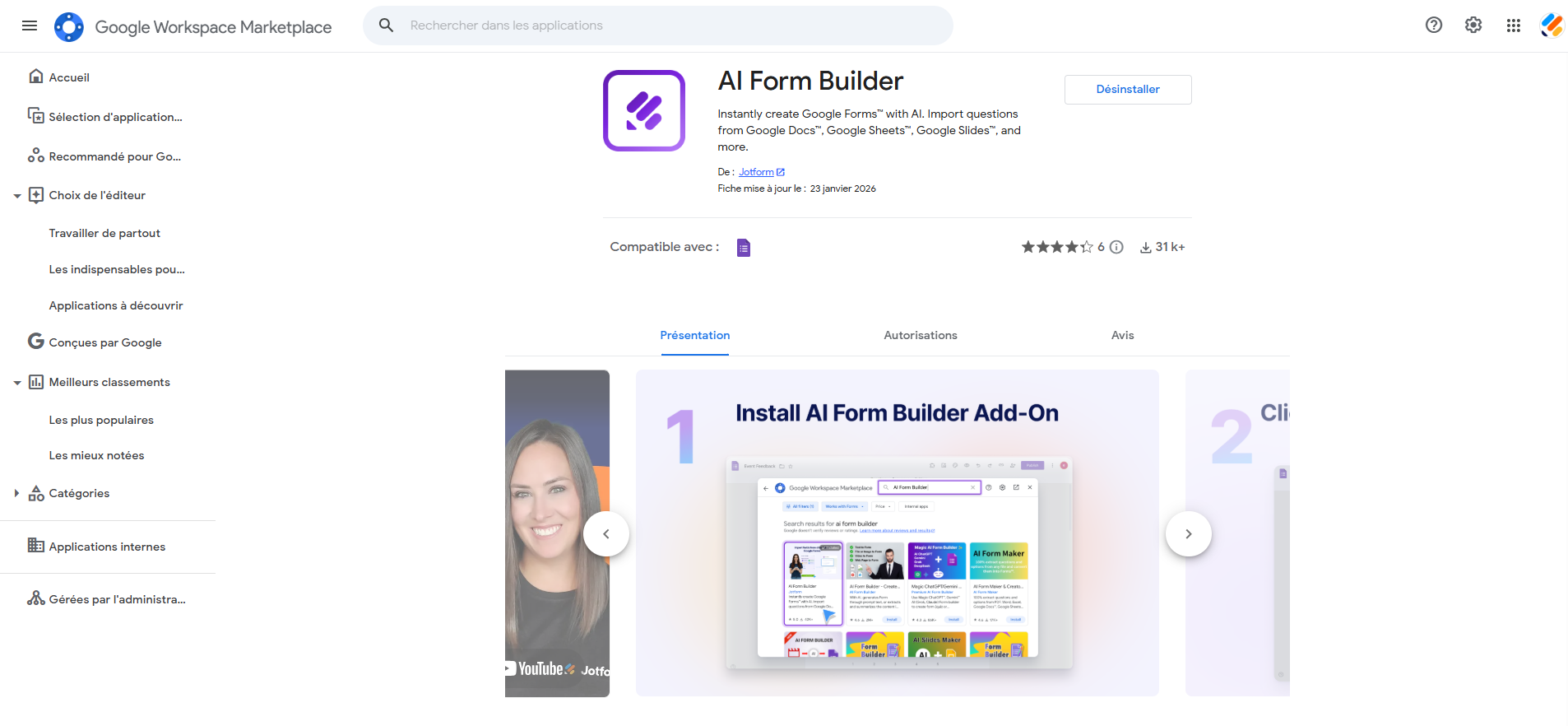Click the search magnifier icon
1568x726 pixels.
point(386,26)
